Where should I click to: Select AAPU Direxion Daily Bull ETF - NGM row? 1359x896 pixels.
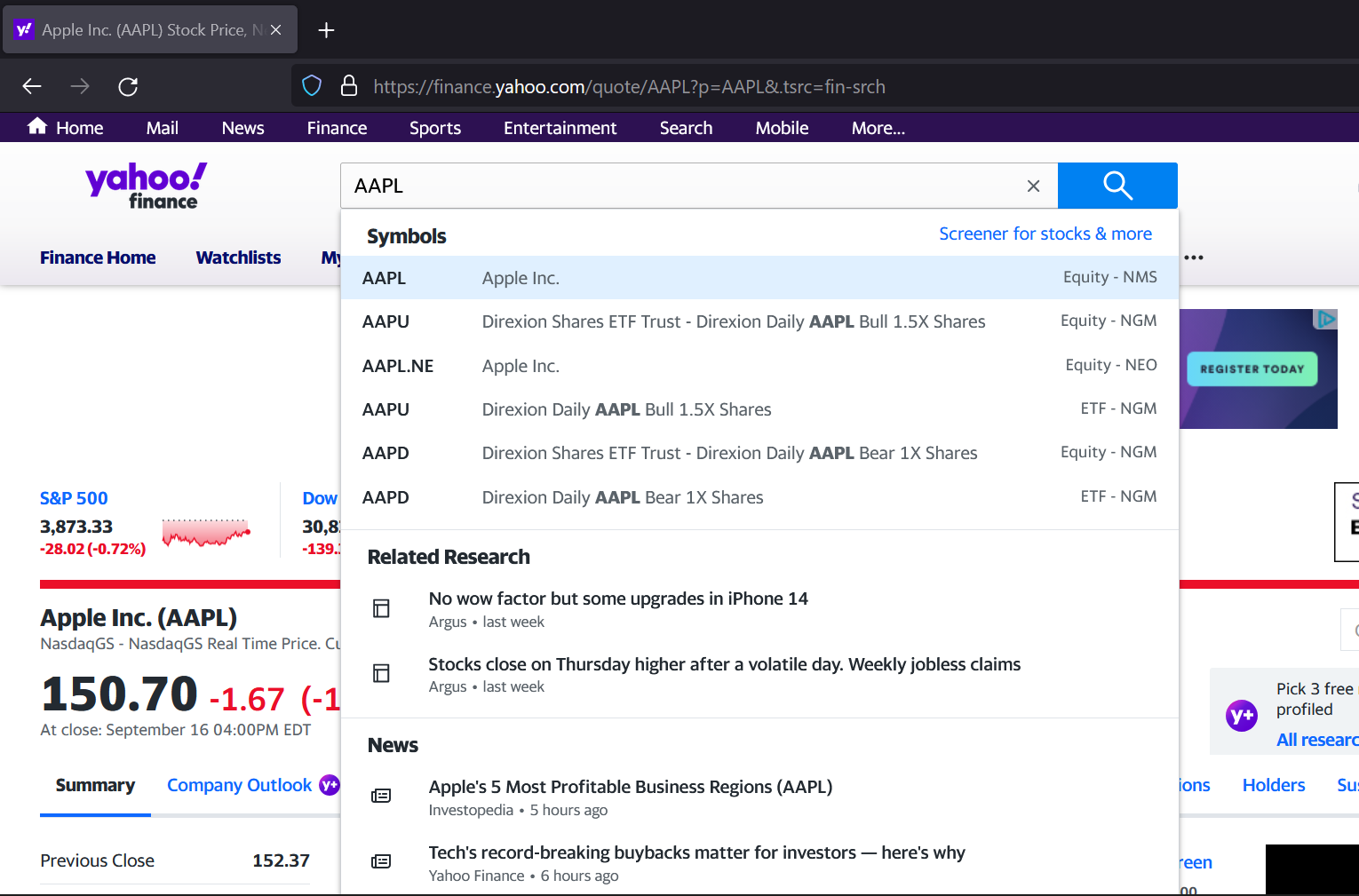tap(759, 409)
